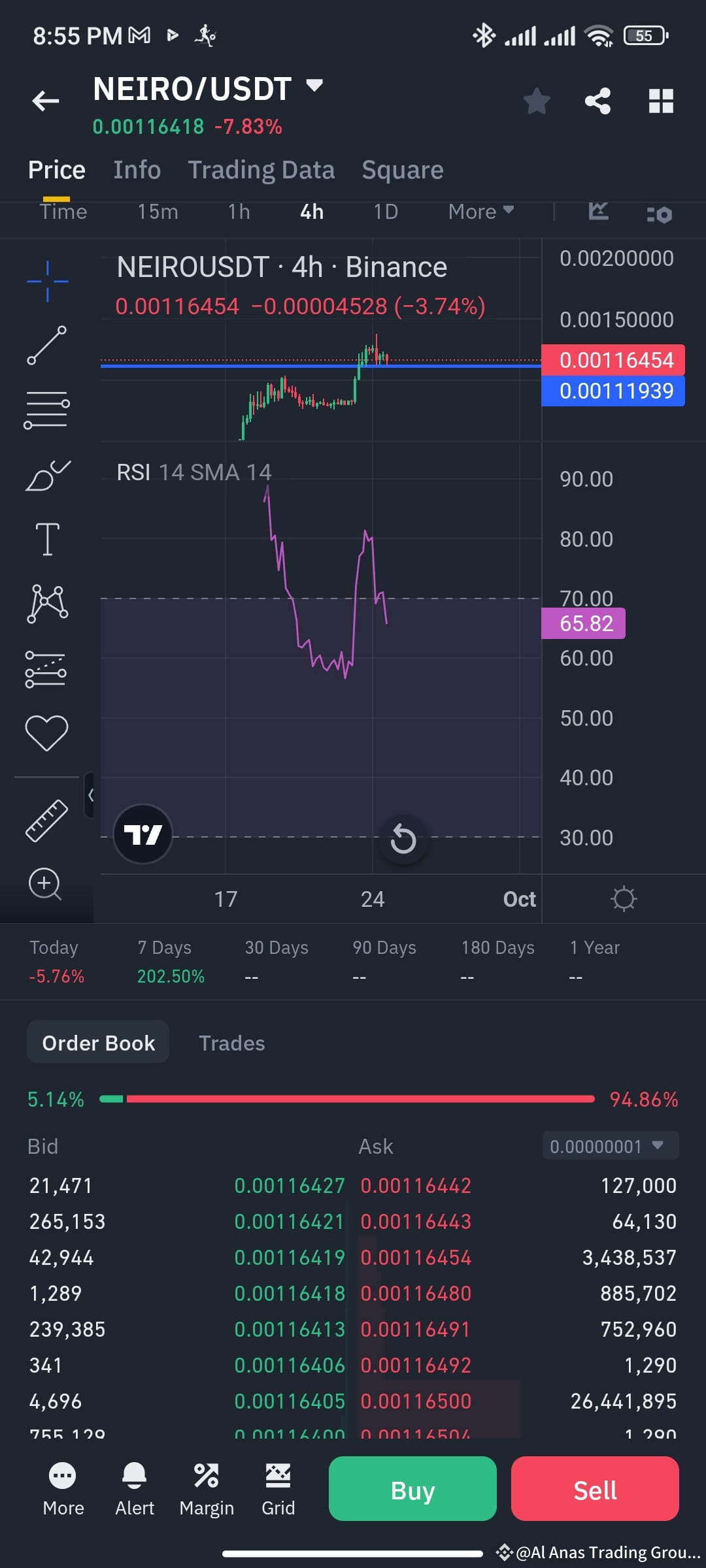Select the ruler measure tool
706x1568 pixels.
pyautogui.click(x=46, y=821)
